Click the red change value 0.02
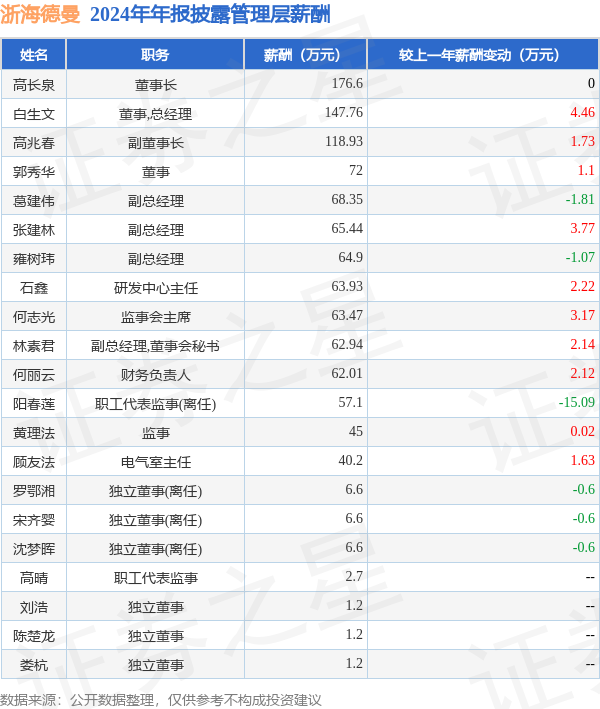The width and height of the screenshot is (600, 709). (x=582, y=431)
